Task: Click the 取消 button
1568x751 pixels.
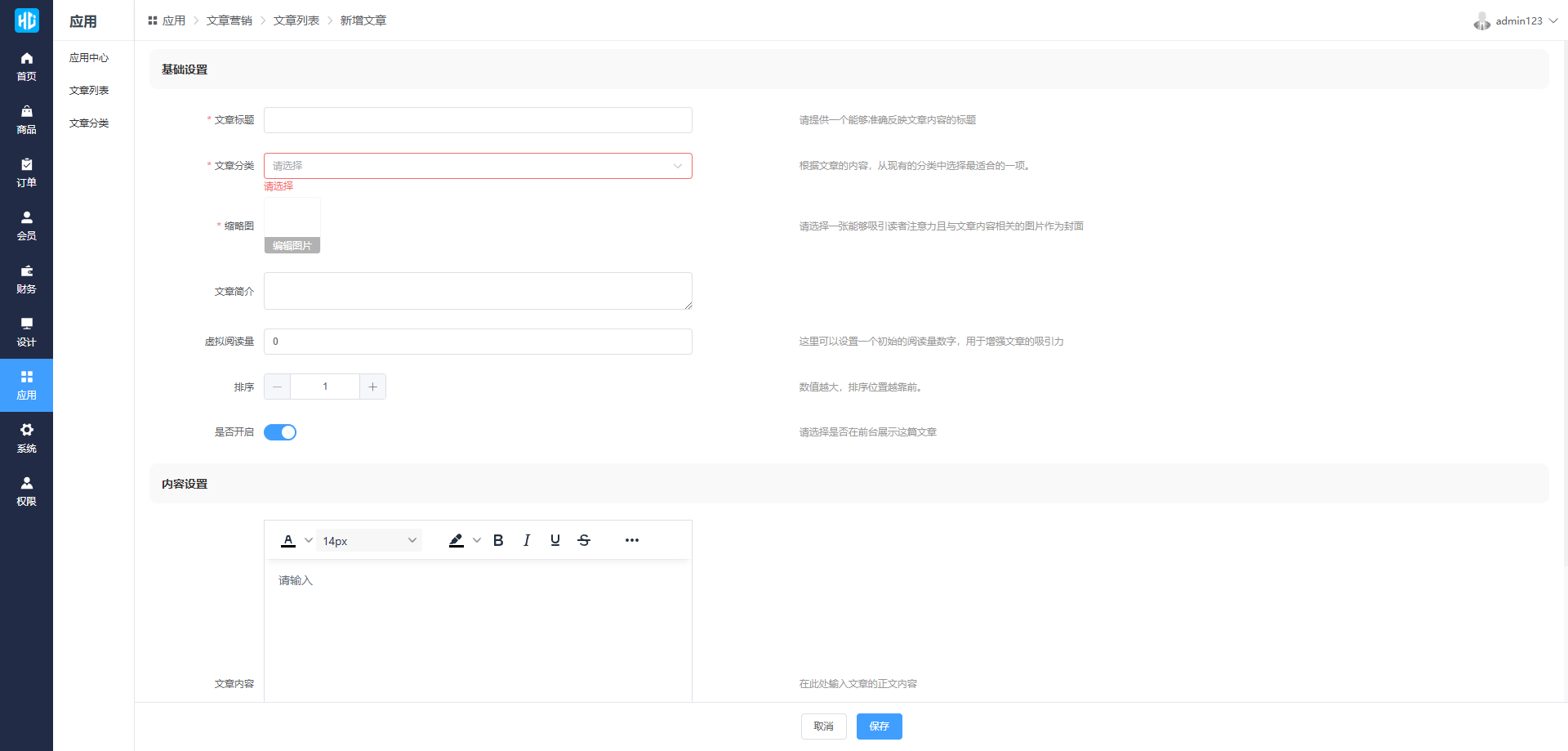Action: (x=823, y=726)
